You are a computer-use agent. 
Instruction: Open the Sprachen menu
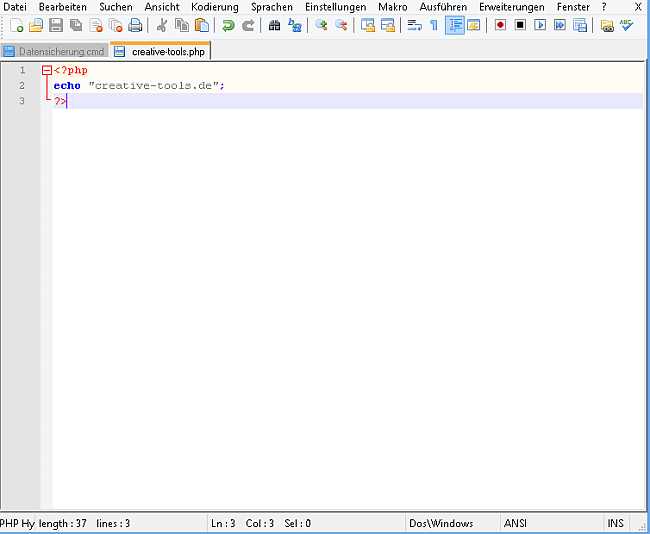pyautogui.click(x=272, y=7)
